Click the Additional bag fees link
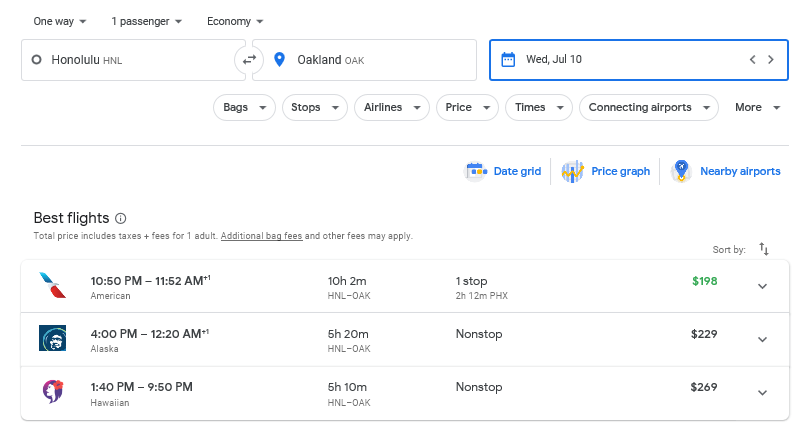The width and height of the screenshot is (801, 439). pos(261,236)
